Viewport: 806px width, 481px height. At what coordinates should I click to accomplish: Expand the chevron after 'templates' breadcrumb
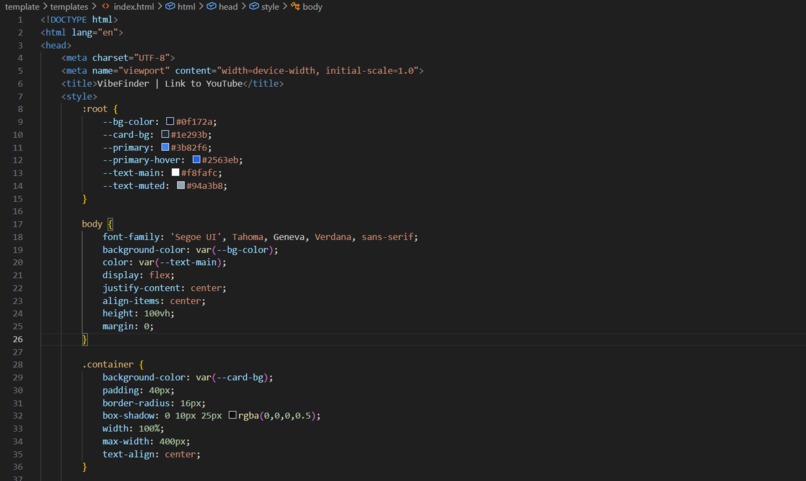coord(94,7)
